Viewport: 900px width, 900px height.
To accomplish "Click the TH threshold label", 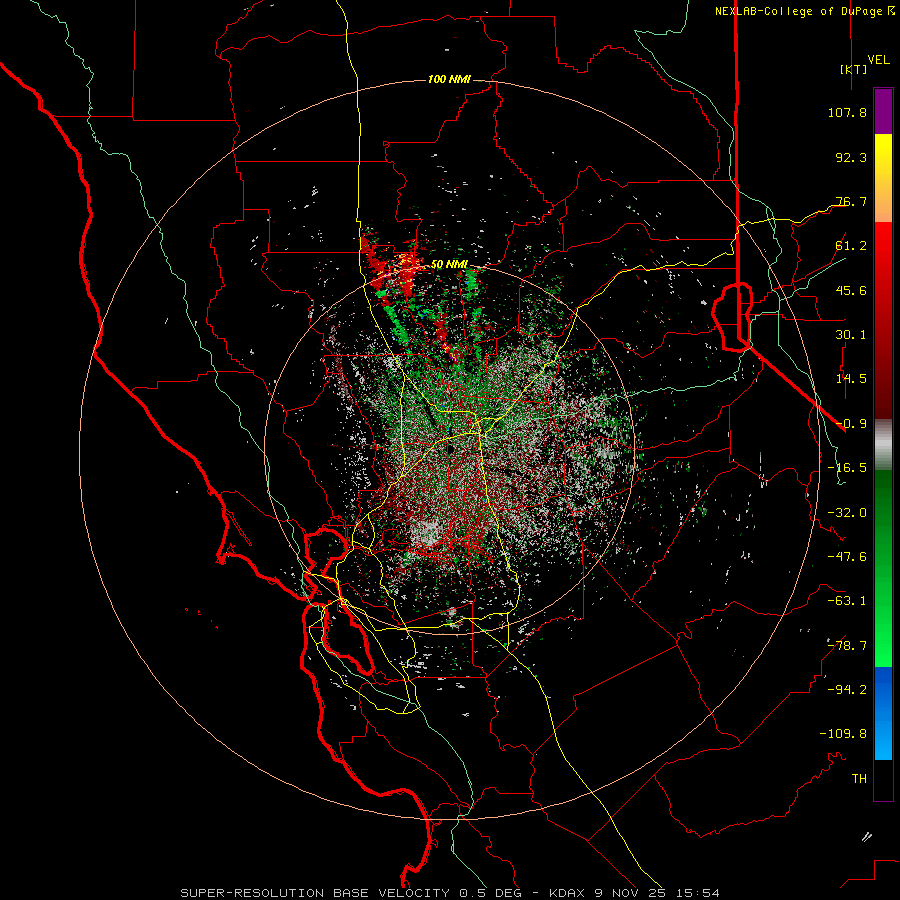I will pyautogui.click(x=859, y=779).
